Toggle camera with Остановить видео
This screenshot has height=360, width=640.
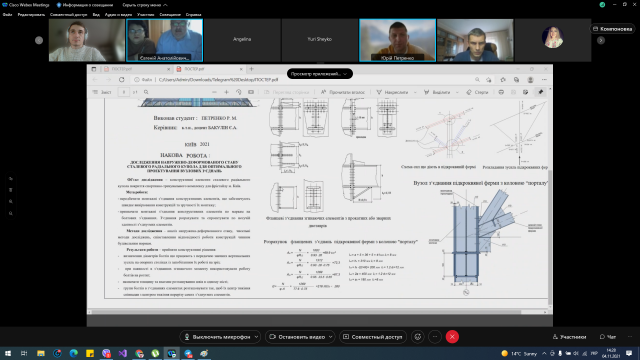pos(298,337)
